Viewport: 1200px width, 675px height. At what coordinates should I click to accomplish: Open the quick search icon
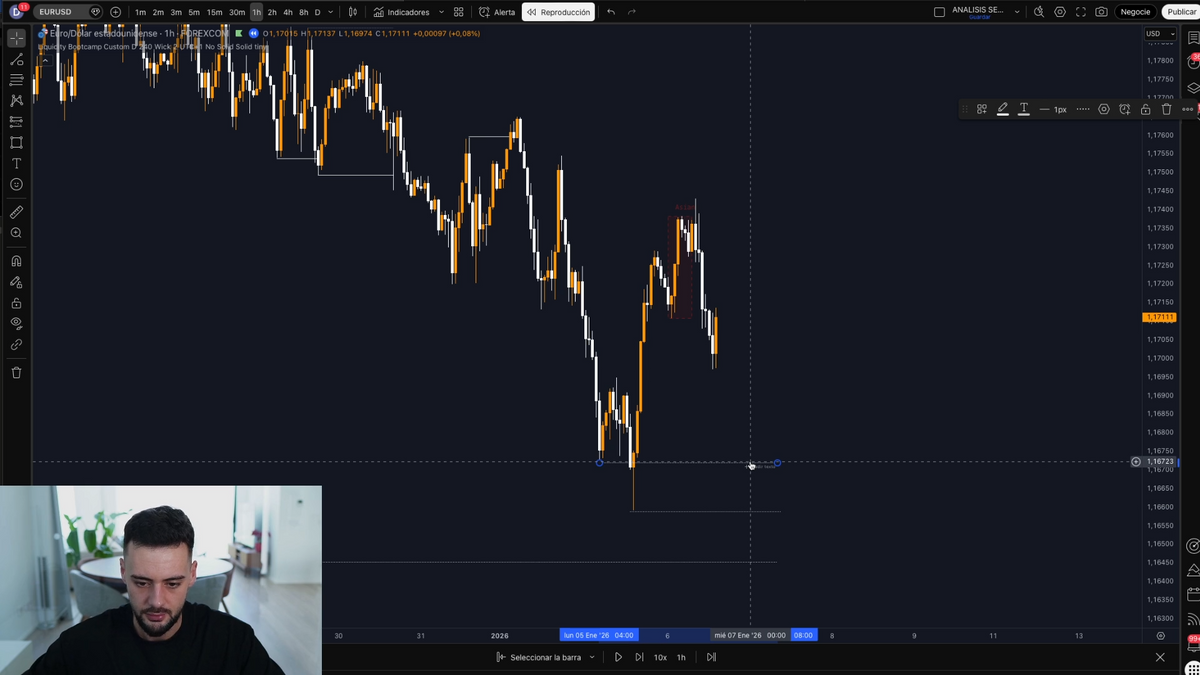pos(1039,12)
